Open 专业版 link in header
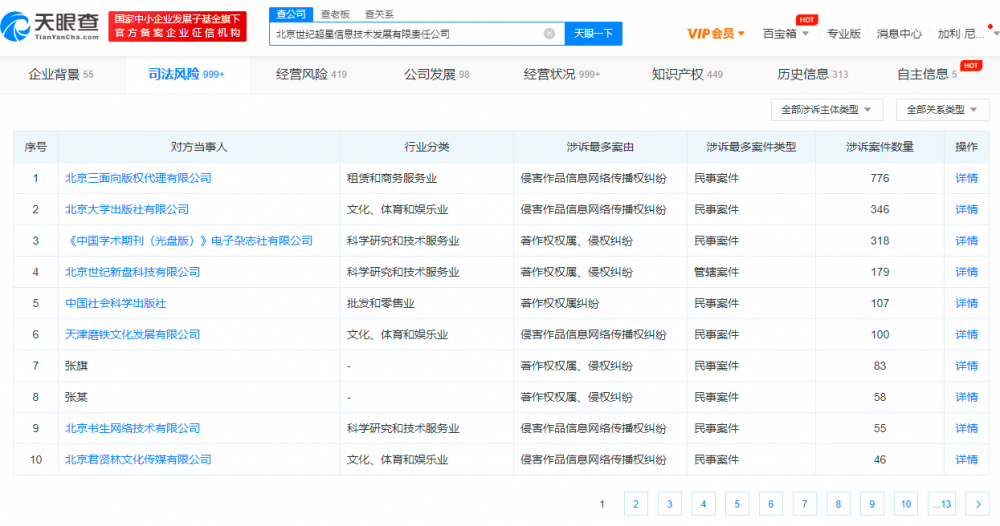The height and width of the screenshot is (526, 1000). [844, 34]
